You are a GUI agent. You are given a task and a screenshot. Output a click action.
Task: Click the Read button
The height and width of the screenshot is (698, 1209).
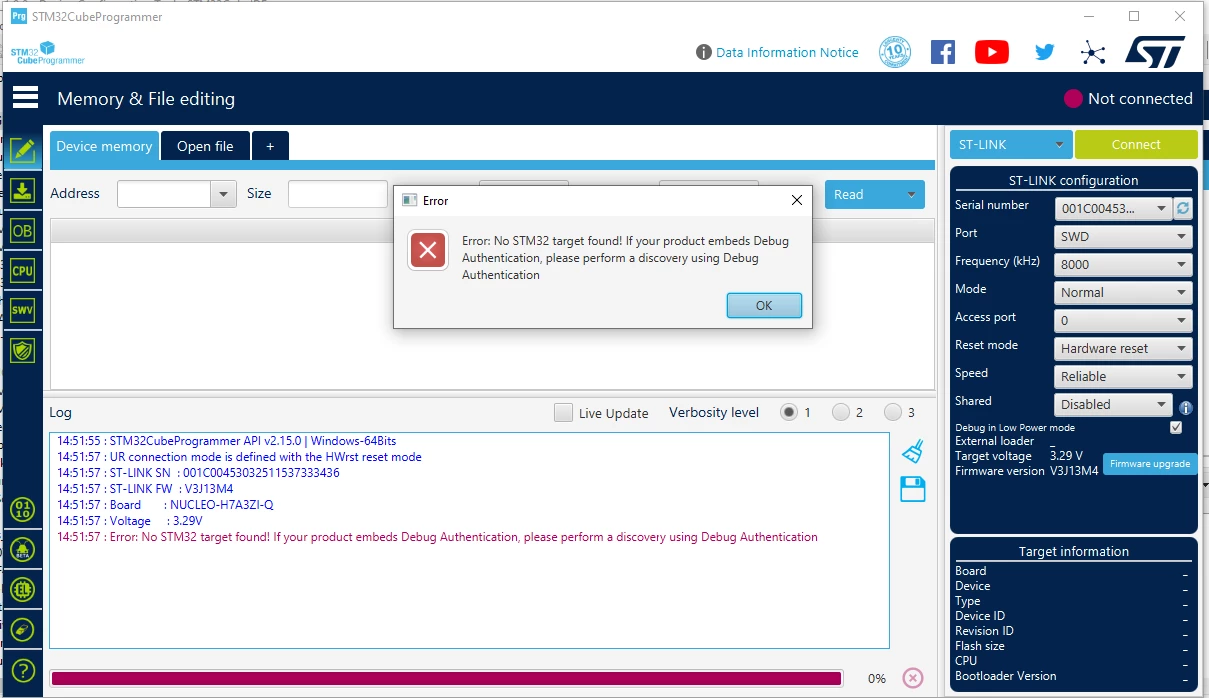click(x=862, y=195)
